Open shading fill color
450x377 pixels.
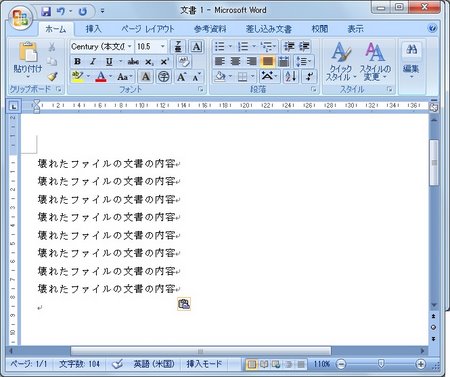[x=220, y=77]
